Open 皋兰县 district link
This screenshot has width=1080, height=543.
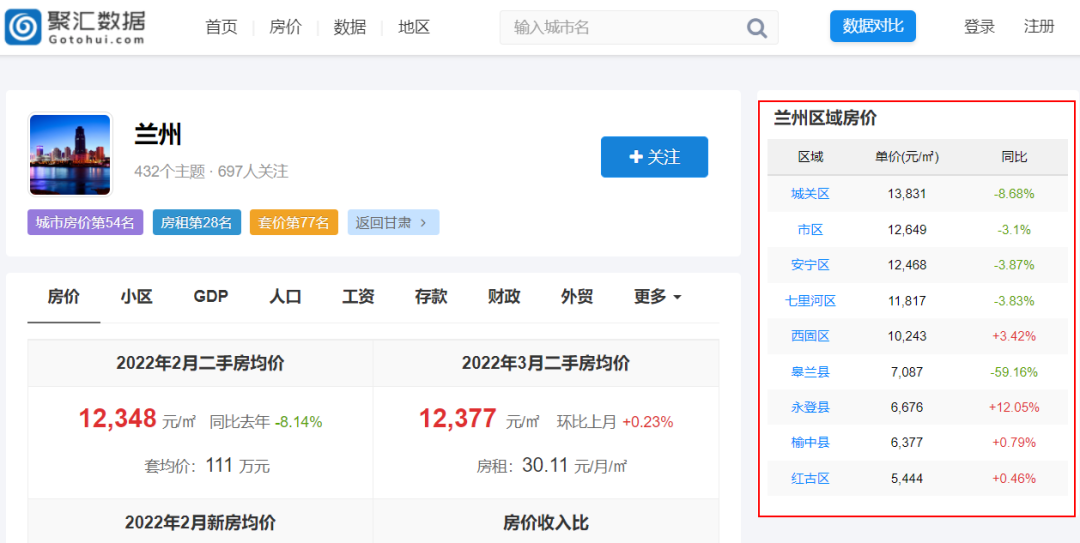811,372
